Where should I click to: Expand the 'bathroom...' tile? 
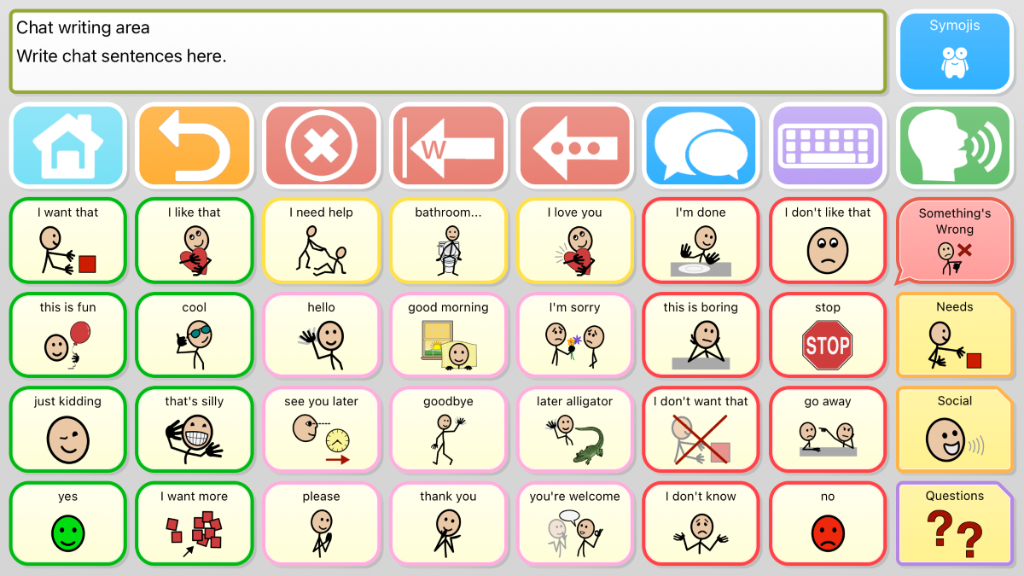448,241
